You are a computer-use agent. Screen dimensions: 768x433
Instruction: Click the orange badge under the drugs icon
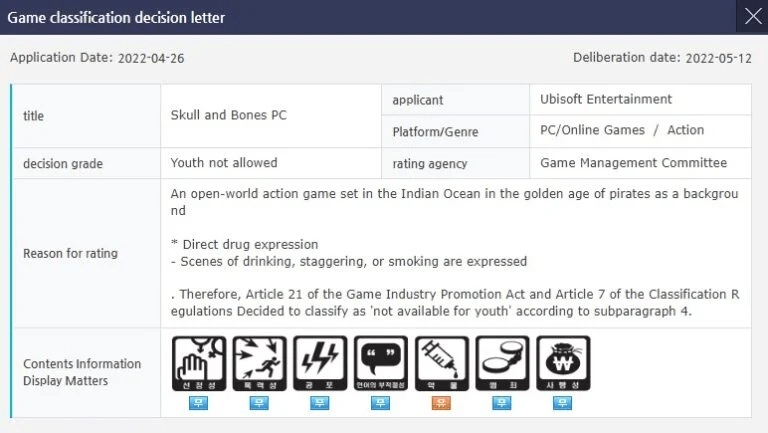click(441, 404)
